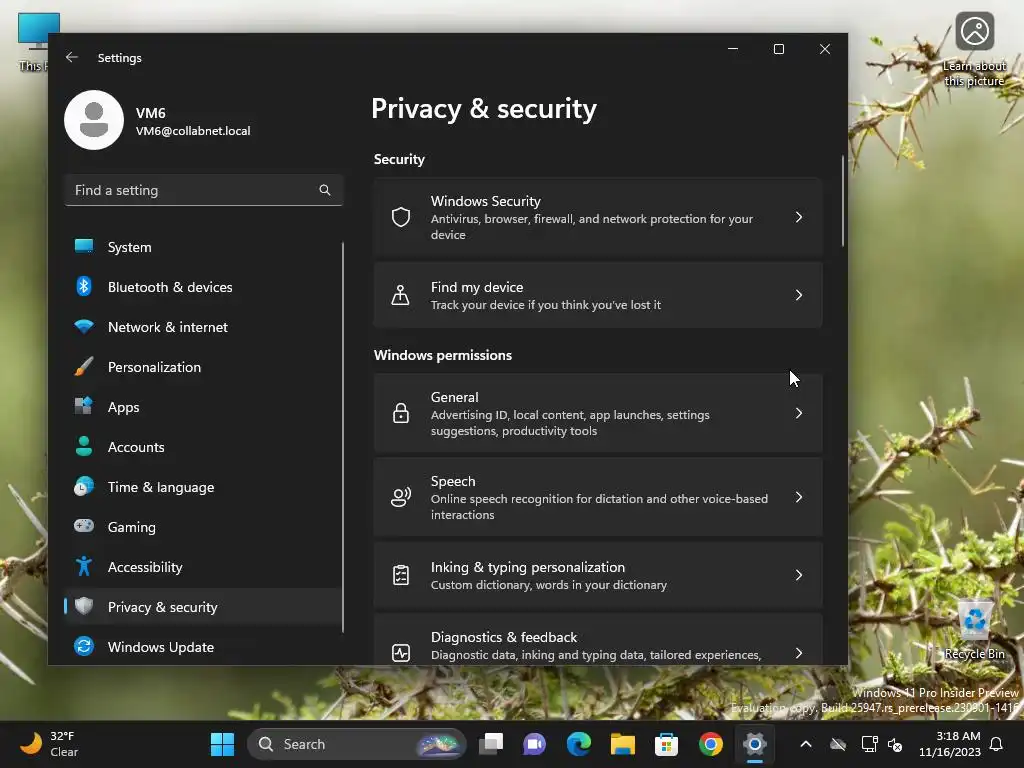
Task: Open the notification bell in taskbar
Action: [996, 744]
